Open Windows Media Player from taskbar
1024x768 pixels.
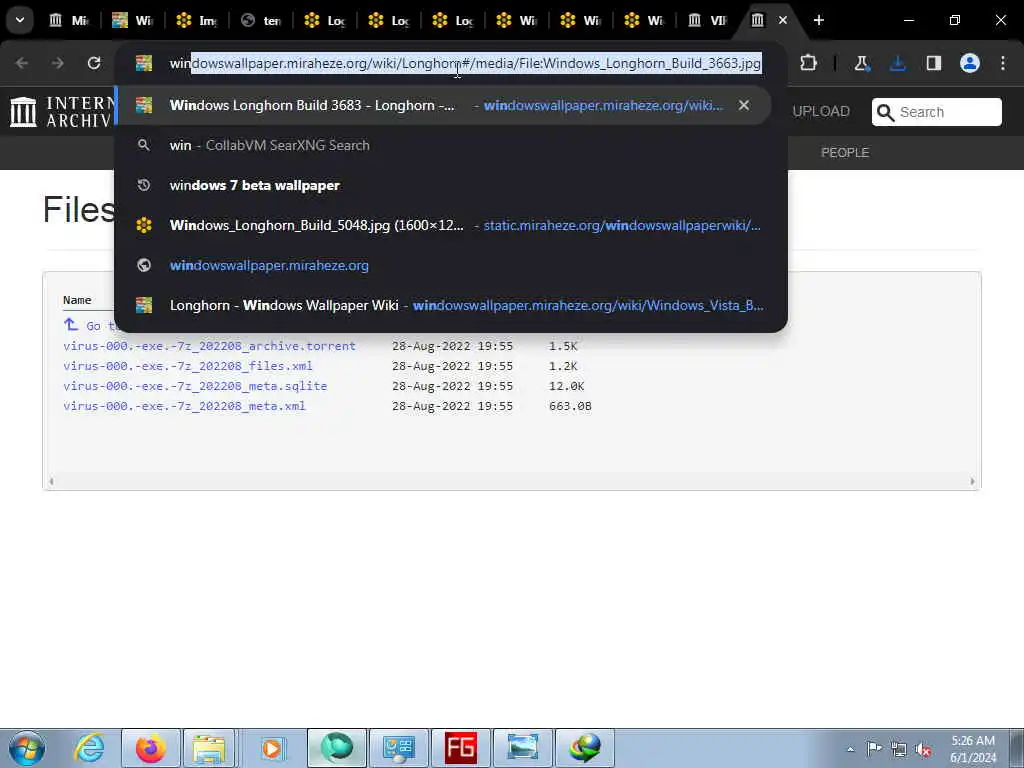pos(272,748)
